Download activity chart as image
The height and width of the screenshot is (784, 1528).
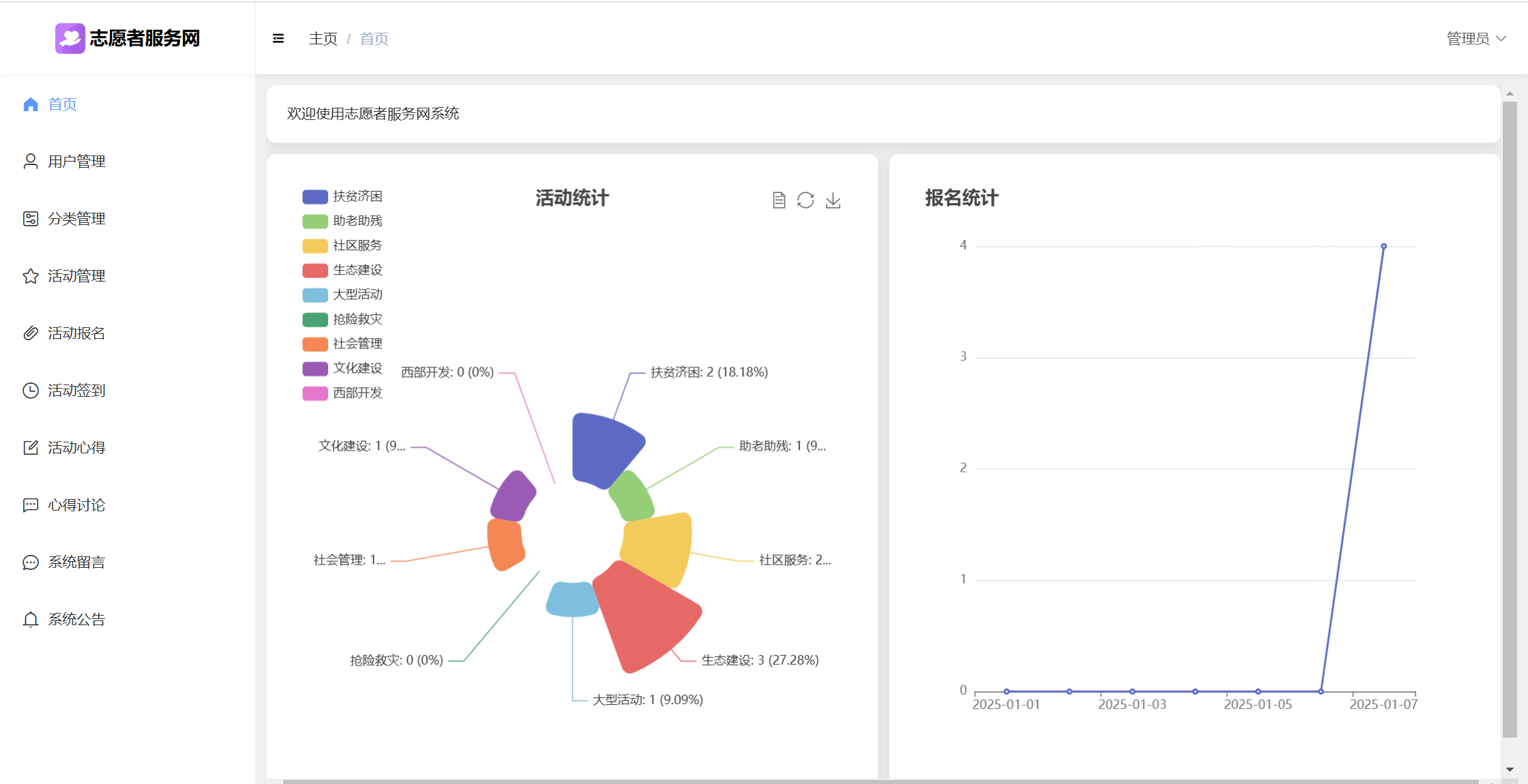coord(833,200)
